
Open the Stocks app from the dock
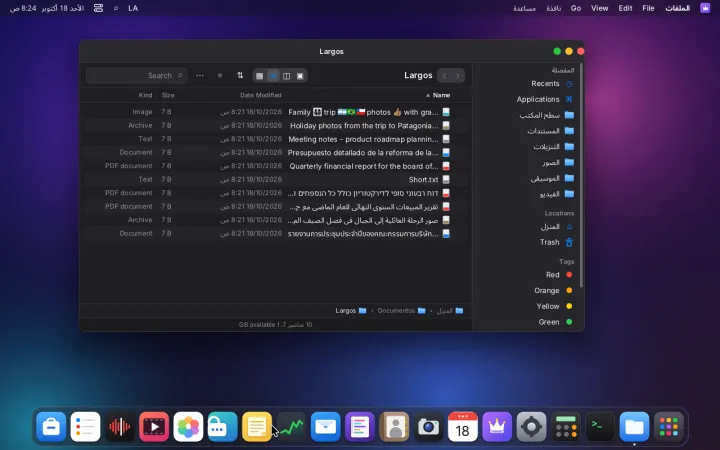291,427
